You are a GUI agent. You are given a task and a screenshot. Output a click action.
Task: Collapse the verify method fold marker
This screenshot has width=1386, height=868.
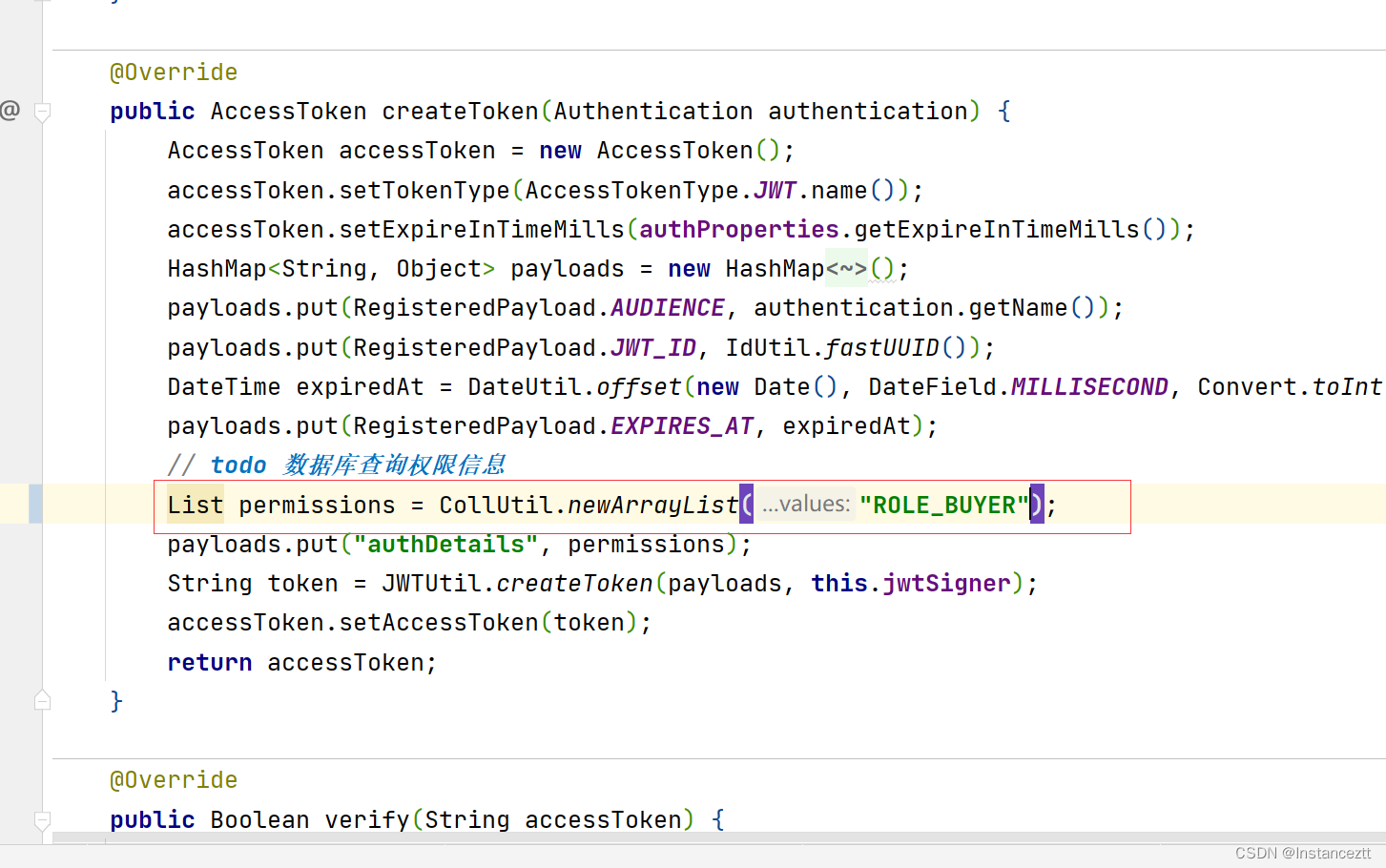pos(42,819)
